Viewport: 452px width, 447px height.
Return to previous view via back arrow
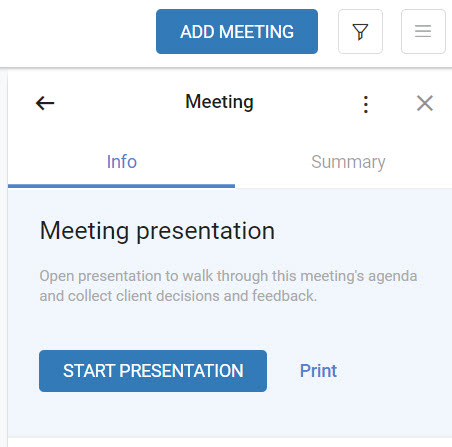[45, 103]
